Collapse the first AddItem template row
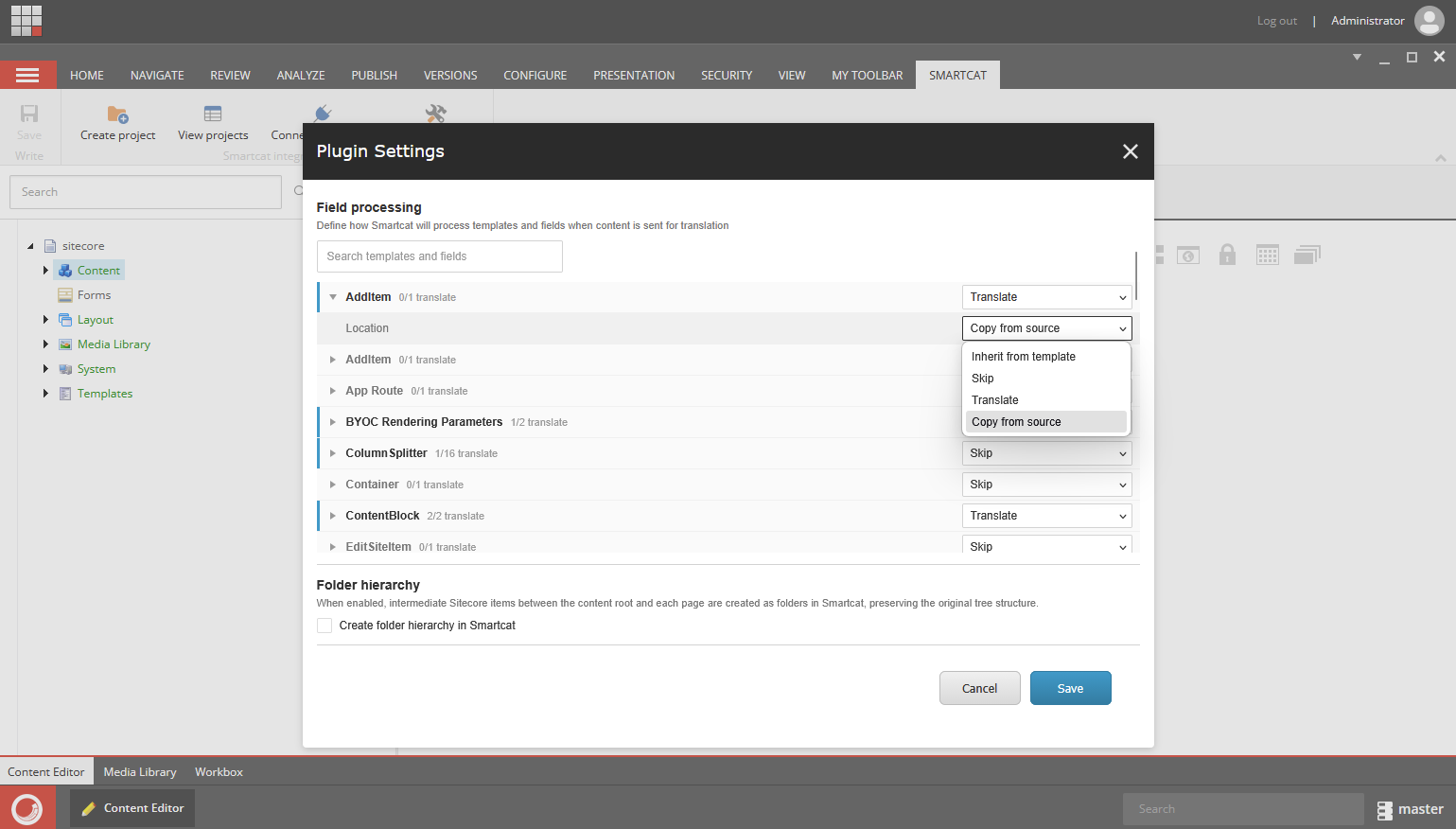Viewport: 1456px width, 829px height. [x=333, y=297]
